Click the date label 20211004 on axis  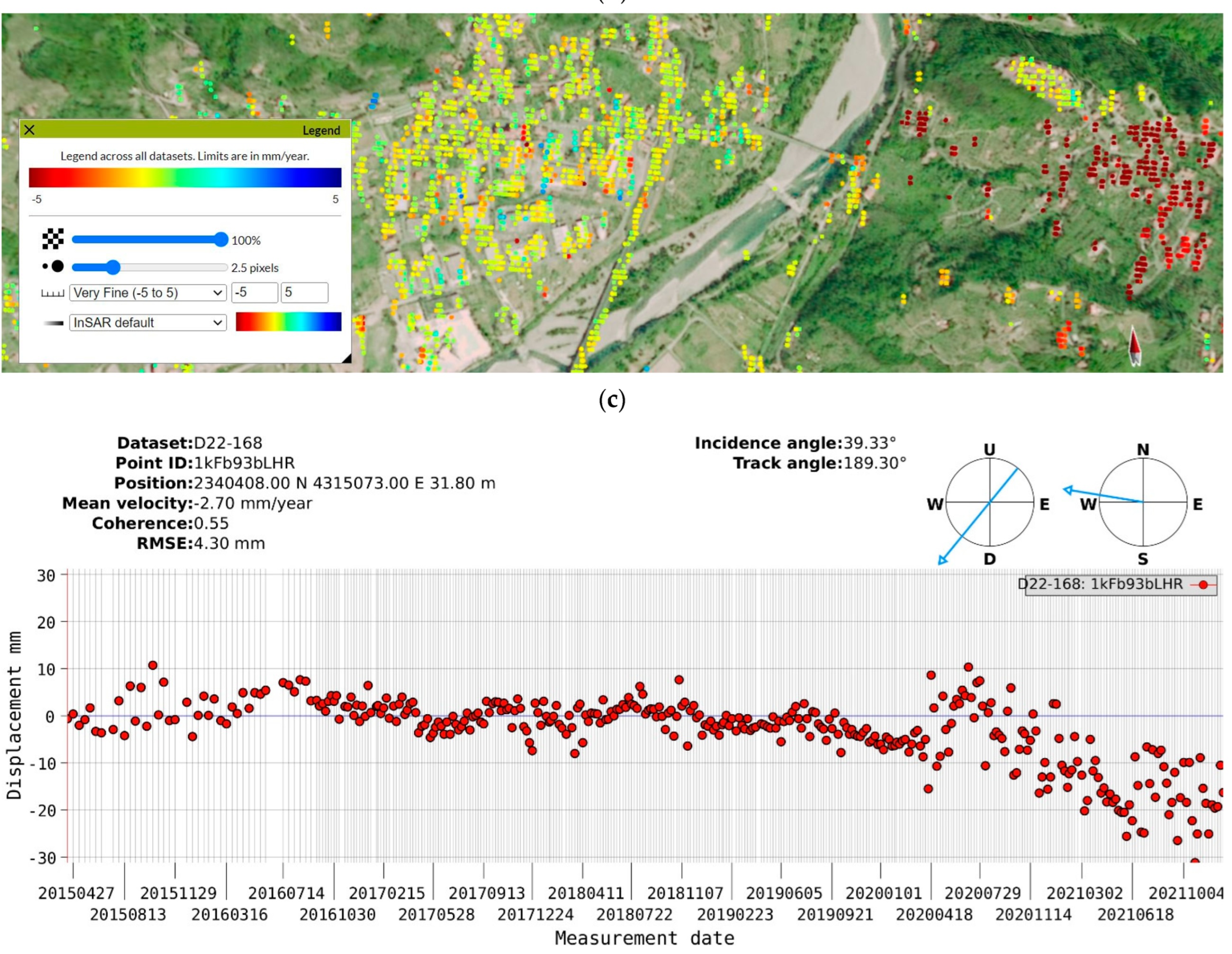point(1187,894)
